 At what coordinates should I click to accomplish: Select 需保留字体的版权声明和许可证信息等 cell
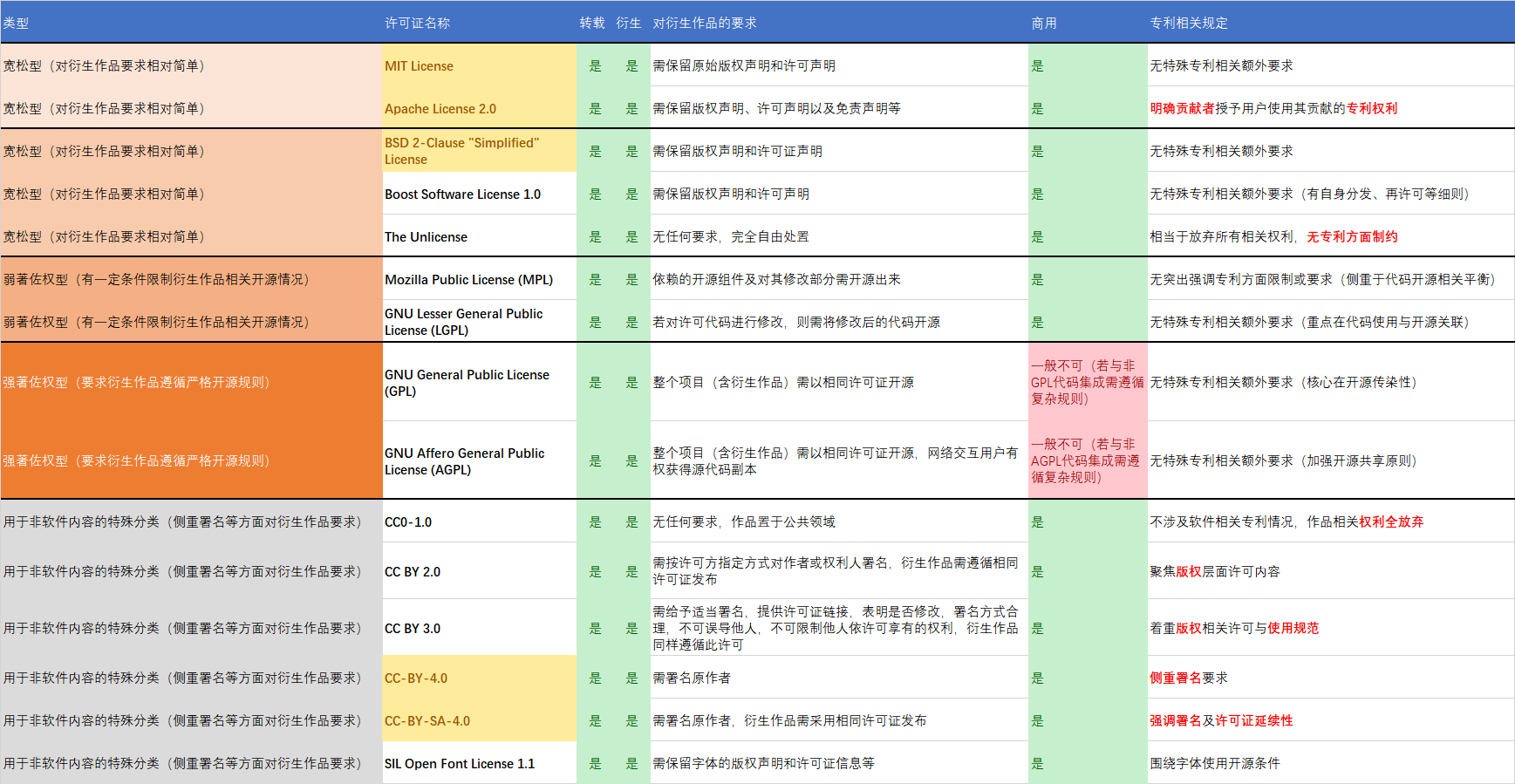pos(839,763)
